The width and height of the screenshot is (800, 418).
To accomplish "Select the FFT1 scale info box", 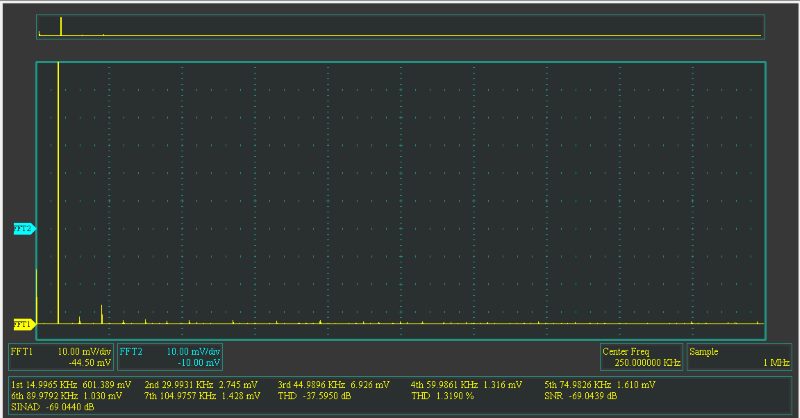I will pos(61,357).
